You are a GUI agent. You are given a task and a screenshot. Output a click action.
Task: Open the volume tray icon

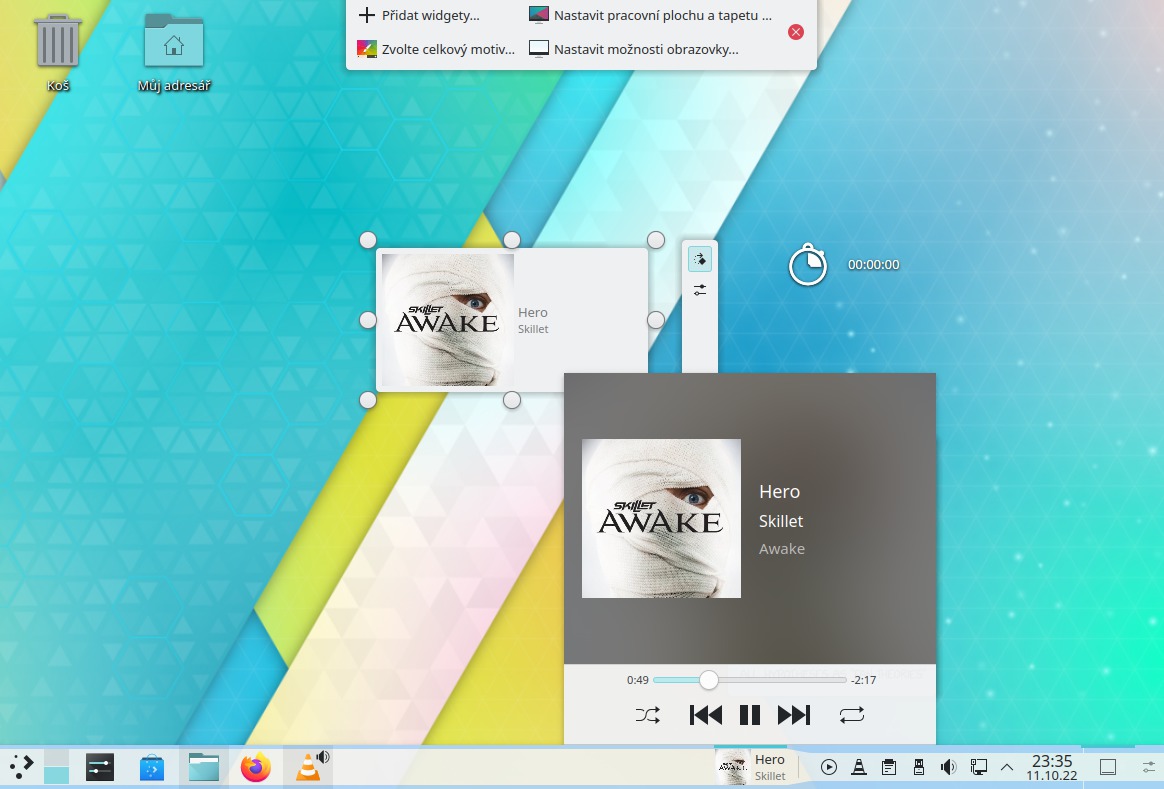click(x=948, y=767)
